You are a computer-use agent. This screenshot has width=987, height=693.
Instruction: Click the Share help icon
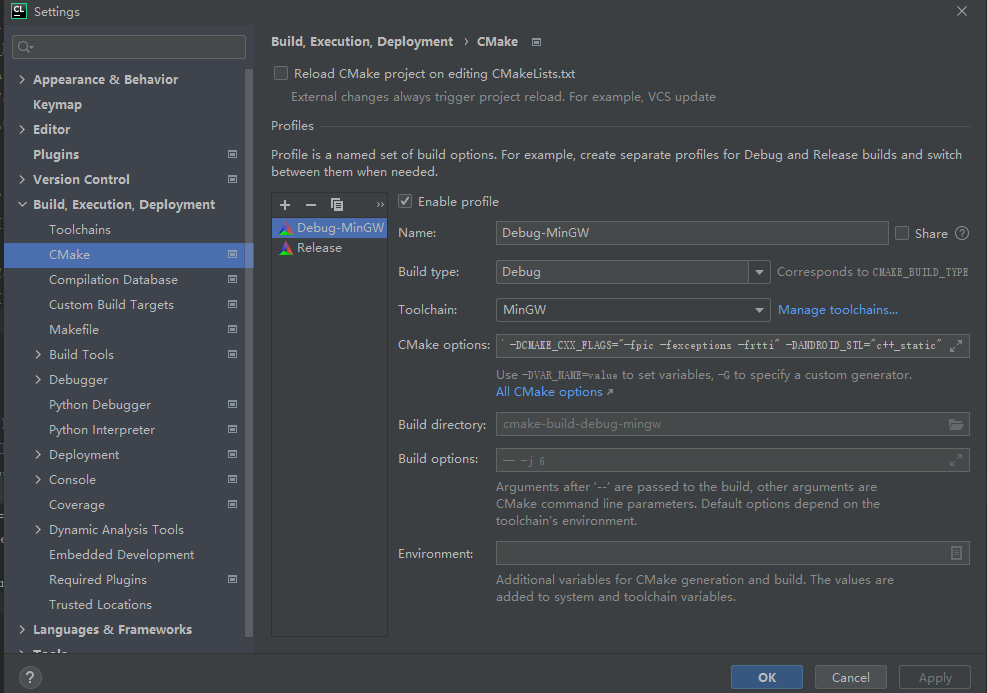tap(962, 233)
